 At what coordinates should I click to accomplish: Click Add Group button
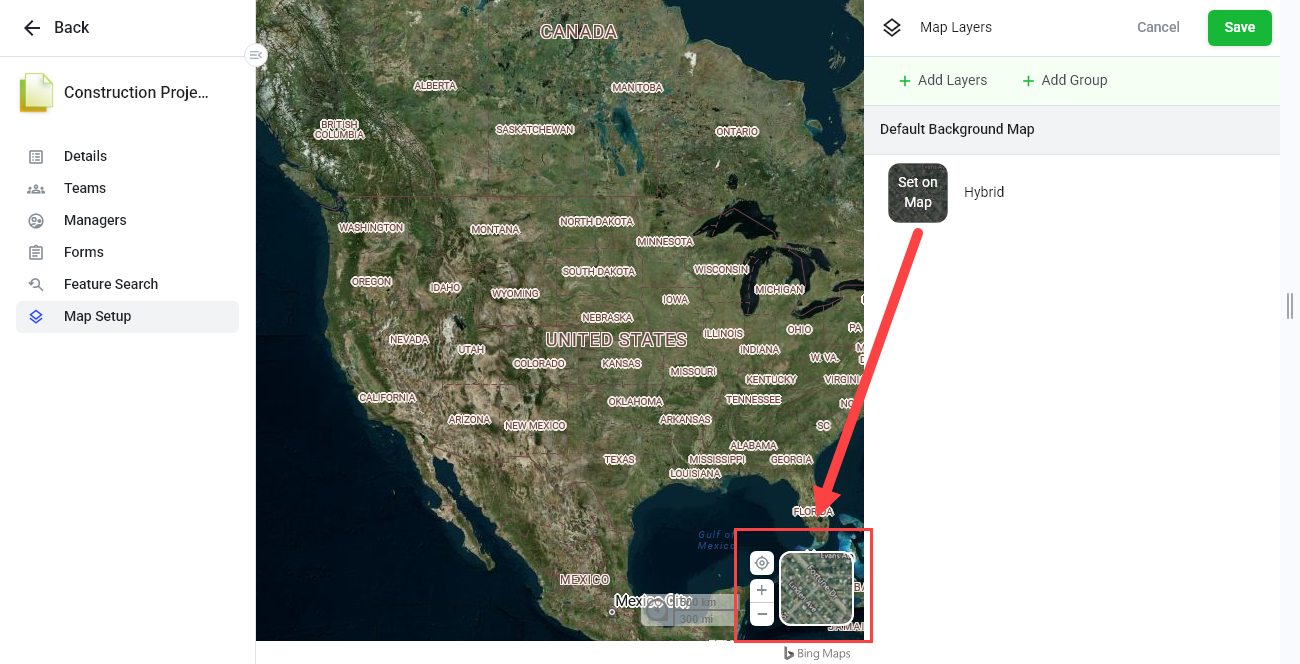coord(1064,80)
